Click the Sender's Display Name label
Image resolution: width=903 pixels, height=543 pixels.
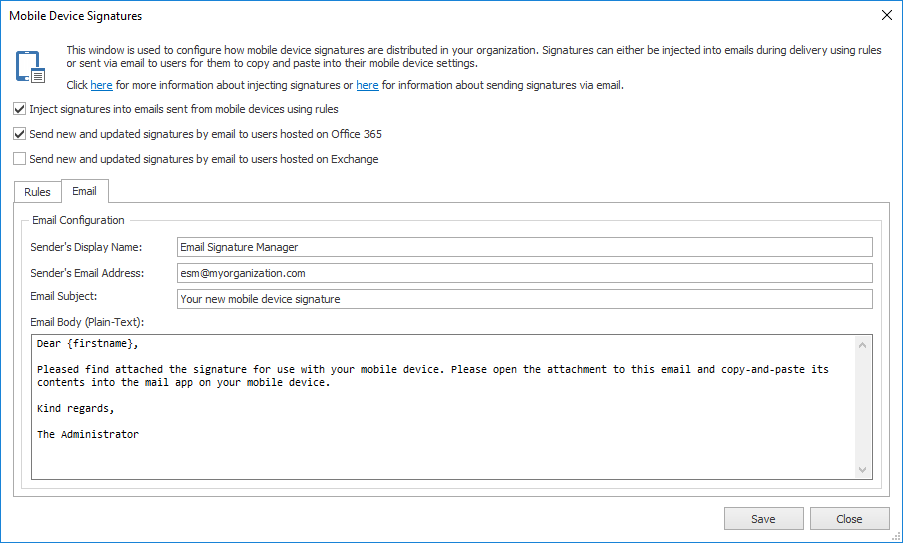pos(86,247)
